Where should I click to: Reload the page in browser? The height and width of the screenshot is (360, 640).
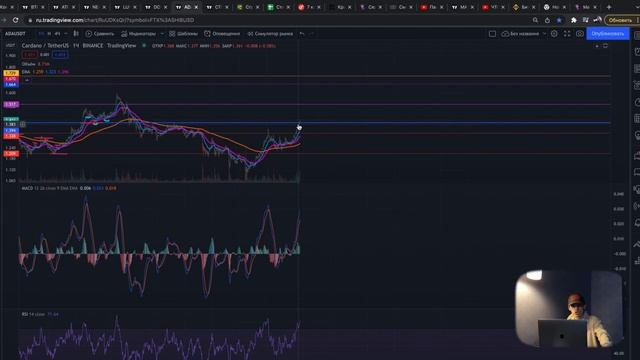click(x=15, y=20)
